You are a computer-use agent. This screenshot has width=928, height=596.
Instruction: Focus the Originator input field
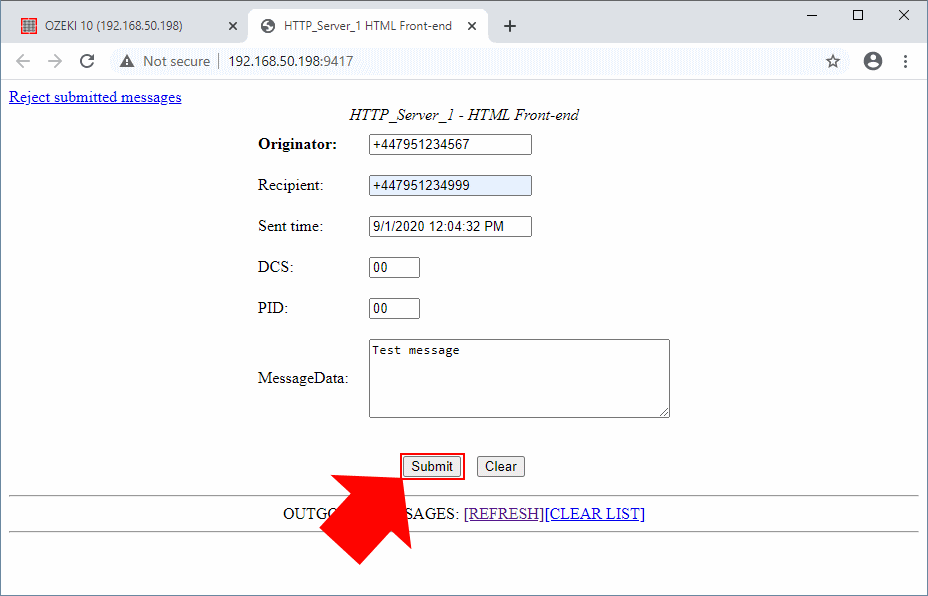coord(450,144)
